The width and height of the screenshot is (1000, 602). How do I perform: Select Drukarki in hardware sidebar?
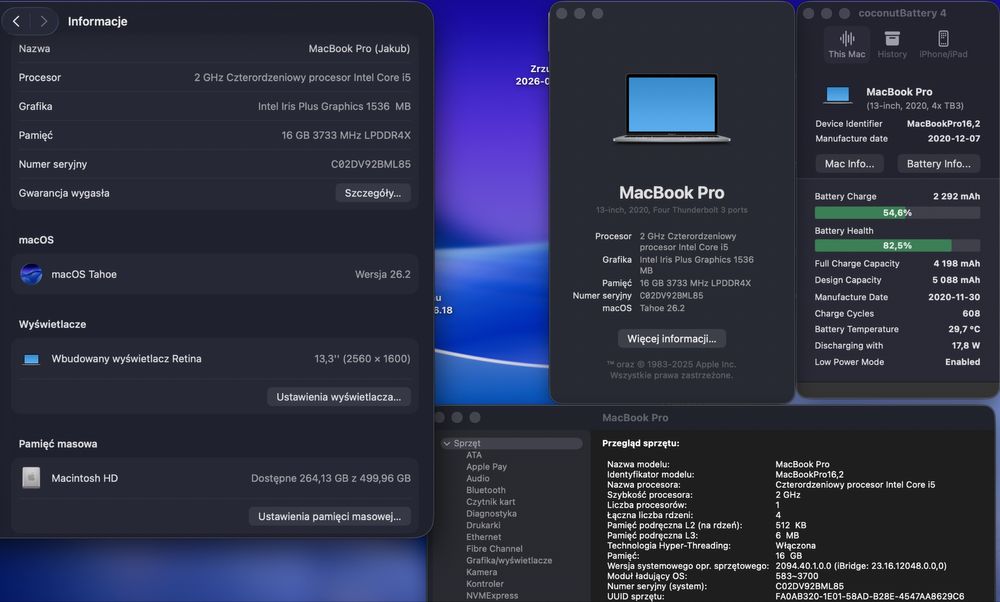click(x=483, y=525)
